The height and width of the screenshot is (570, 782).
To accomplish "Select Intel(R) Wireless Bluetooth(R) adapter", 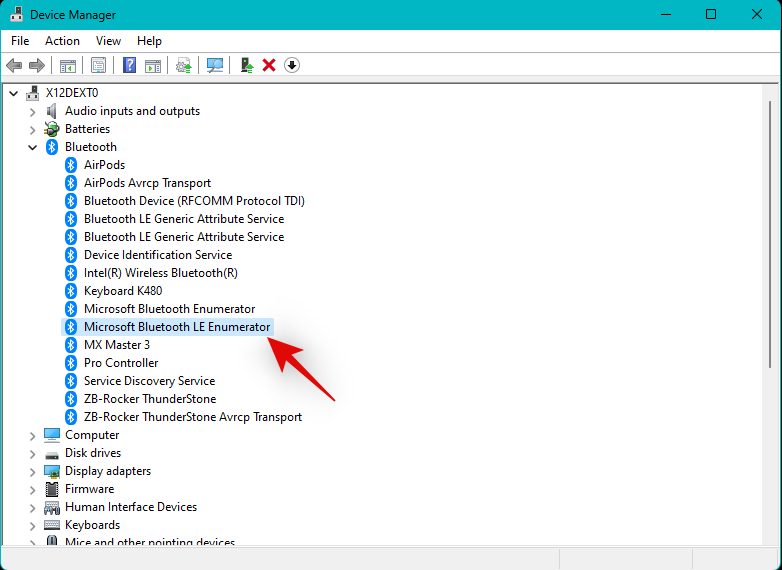I will (x=161, y=273).
